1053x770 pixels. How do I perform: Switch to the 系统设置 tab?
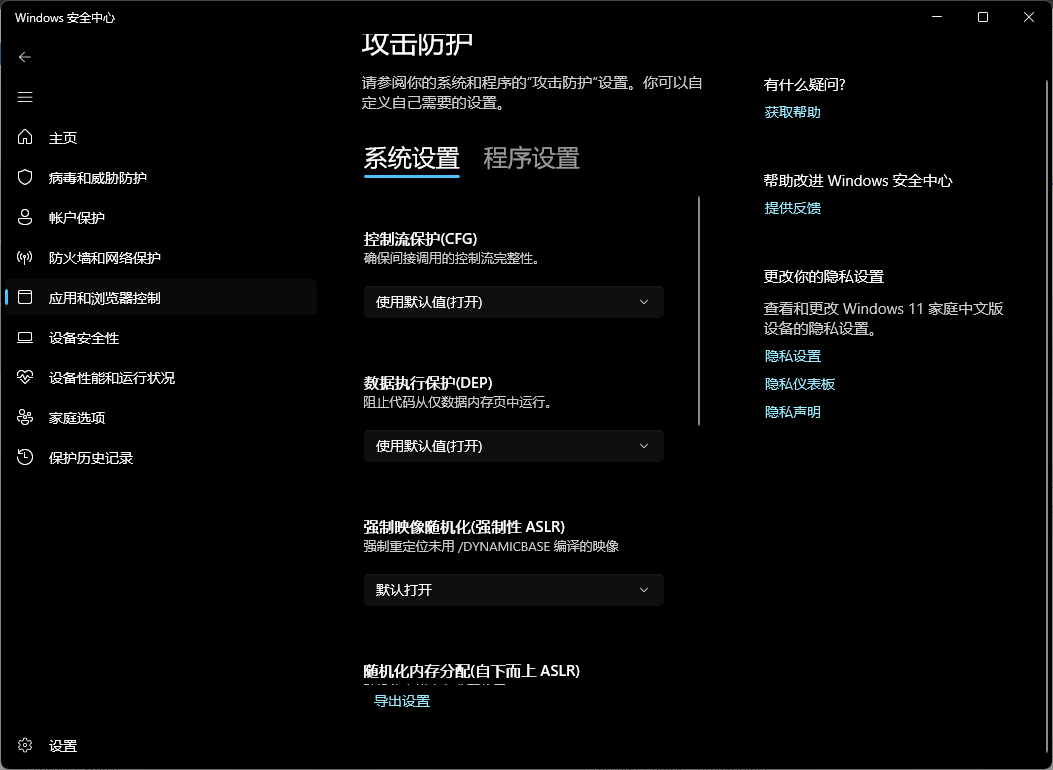click(412, 158)
